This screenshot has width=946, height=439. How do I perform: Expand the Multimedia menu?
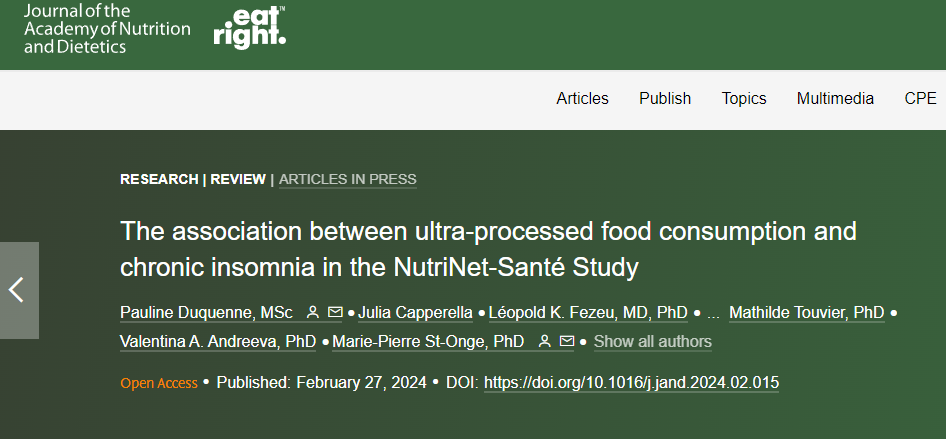coord(835,98)
